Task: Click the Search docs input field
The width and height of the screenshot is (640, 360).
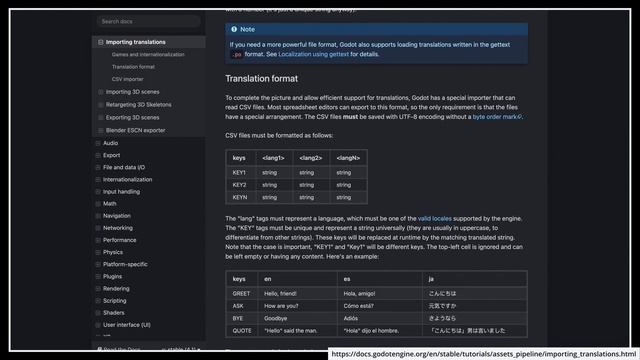Action: tap(149, 21)
